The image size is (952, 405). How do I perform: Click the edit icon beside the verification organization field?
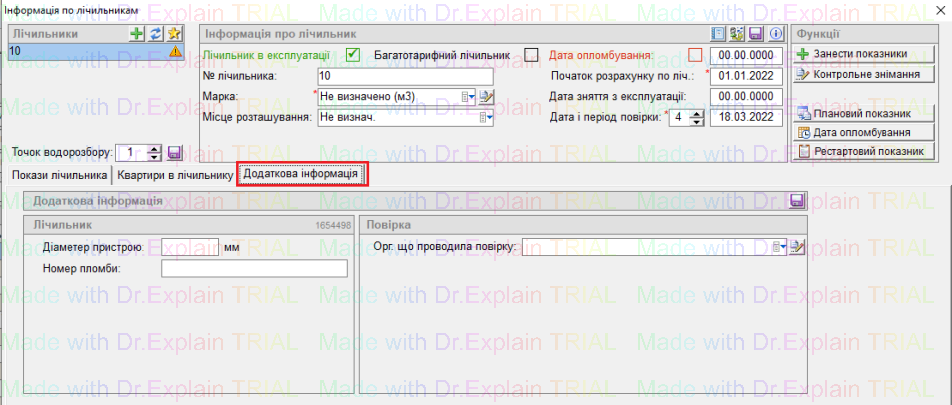797,247
